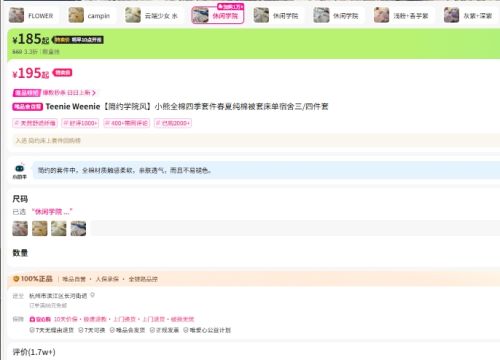Click the delivery address 杭州市滨江区长河街道
The image size is (500, 360).
click(58, 296)
